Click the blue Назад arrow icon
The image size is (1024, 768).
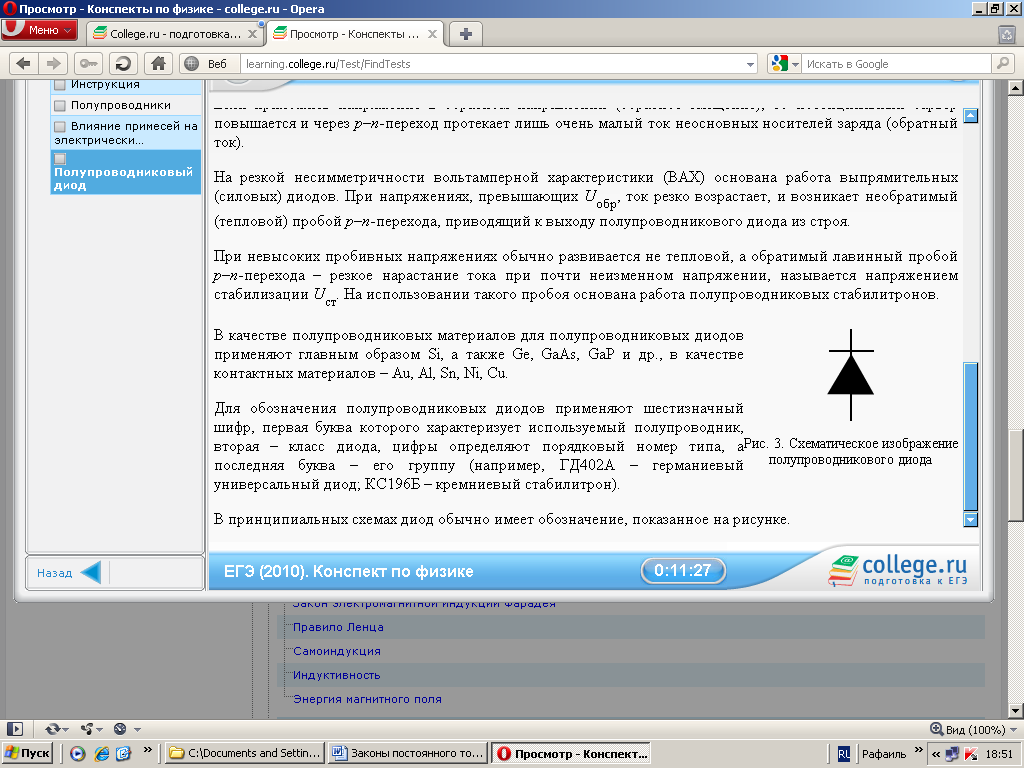pos(90,572)
